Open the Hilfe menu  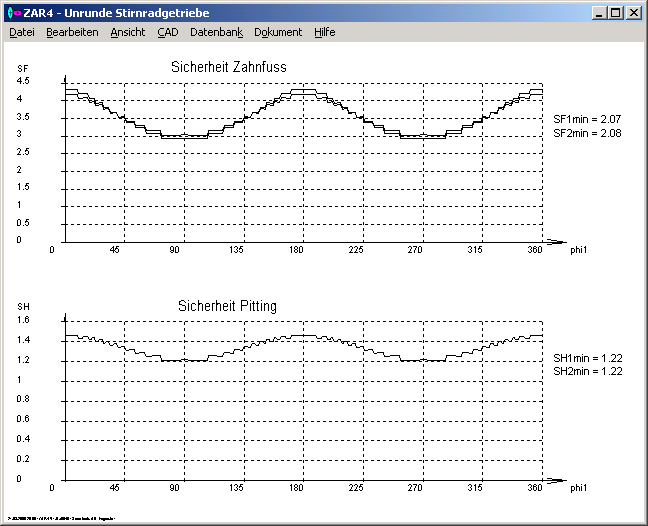[x=324, y=32]
